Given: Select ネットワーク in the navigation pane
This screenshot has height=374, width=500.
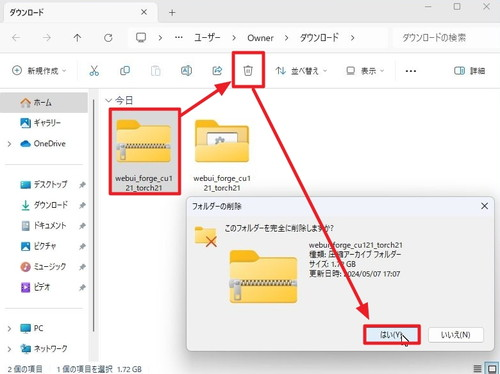Looking at the screenshot, I should point(44,349).
